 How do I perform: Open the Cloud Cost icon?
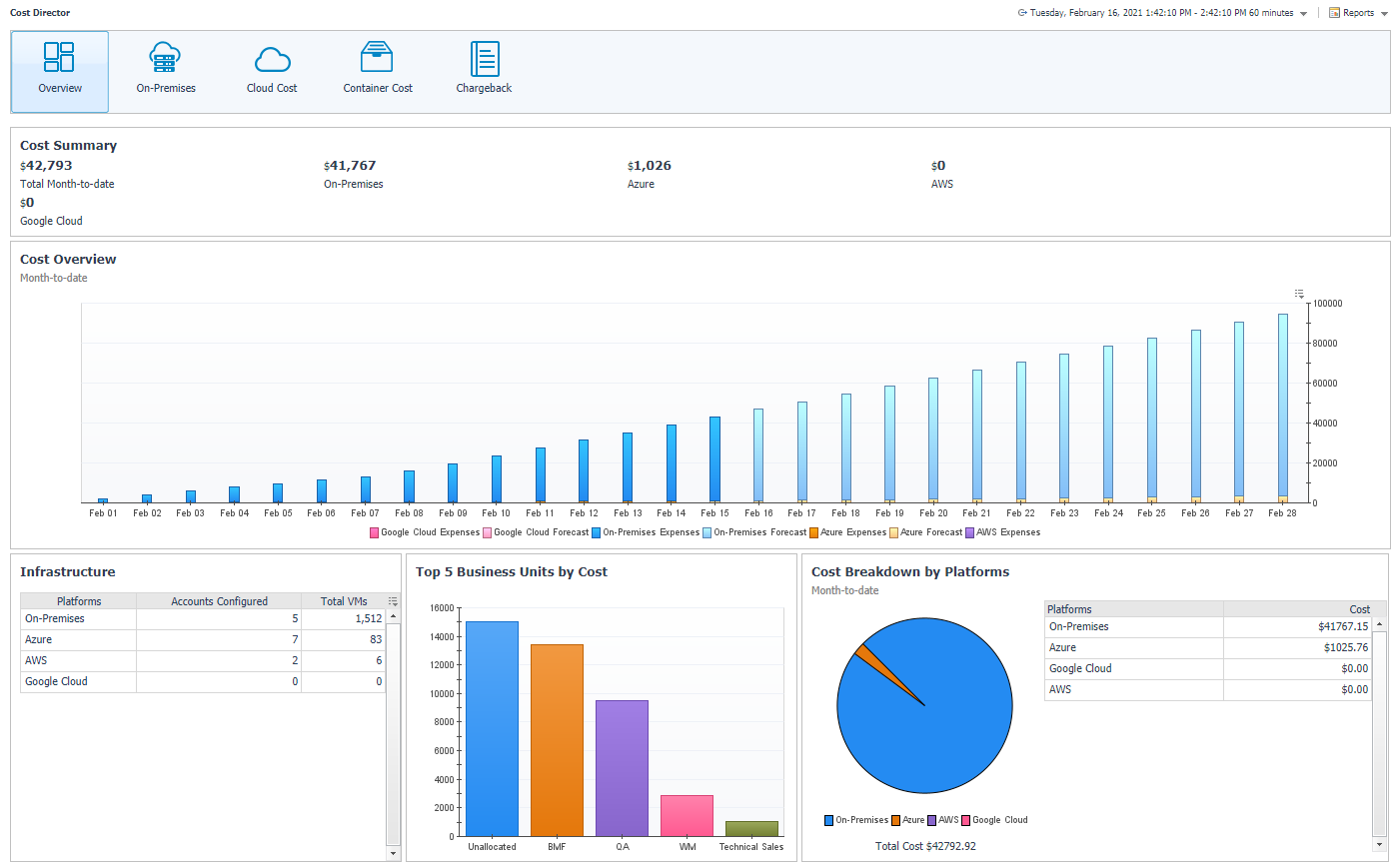coord(272,60)
